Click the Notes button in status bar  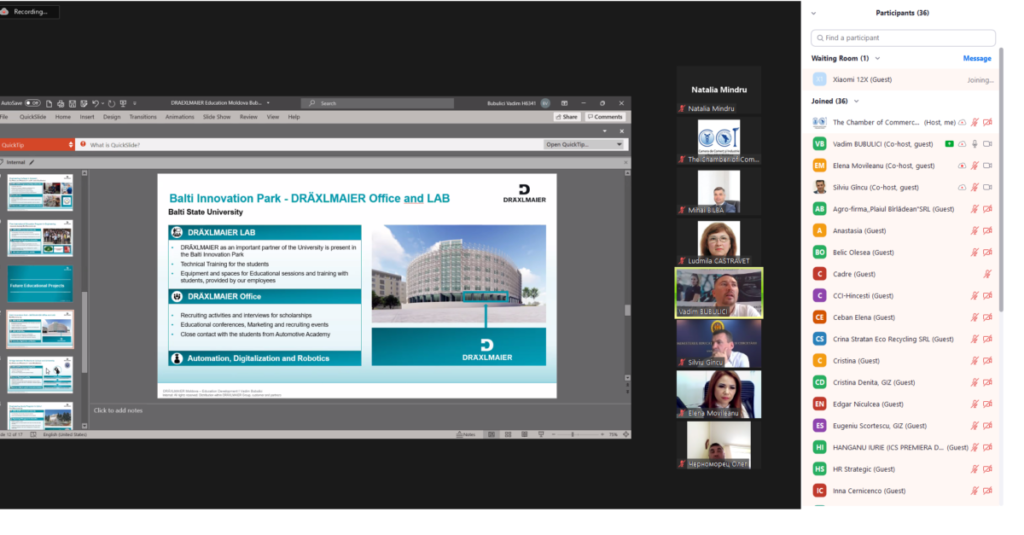pyautogui.click(x=466, y=434)
